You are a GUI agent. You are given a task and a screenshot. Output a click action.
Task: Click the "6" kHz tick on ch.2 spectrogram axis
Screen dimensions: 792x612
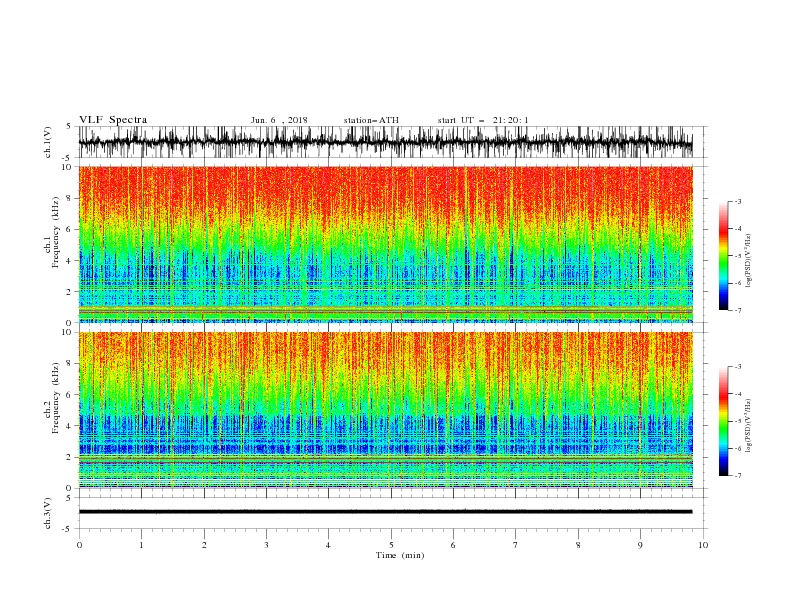pyautogui.click(x=70, y=394)
